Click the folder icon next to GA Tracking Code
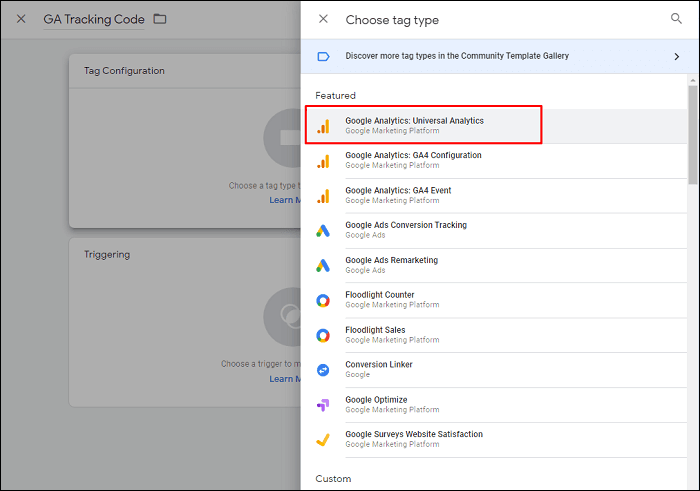This screenshot has width=700, height=491. pos(160,19)
